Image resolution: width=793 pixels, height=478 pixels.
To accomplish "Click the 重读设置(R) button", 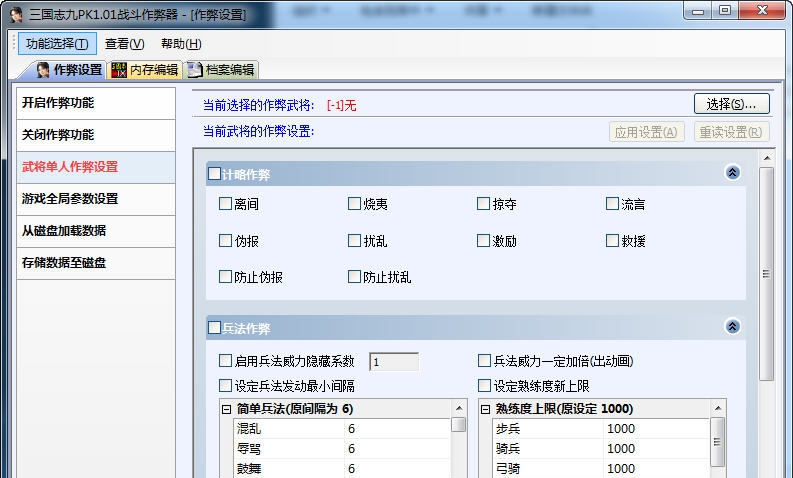I will [731, 132].
